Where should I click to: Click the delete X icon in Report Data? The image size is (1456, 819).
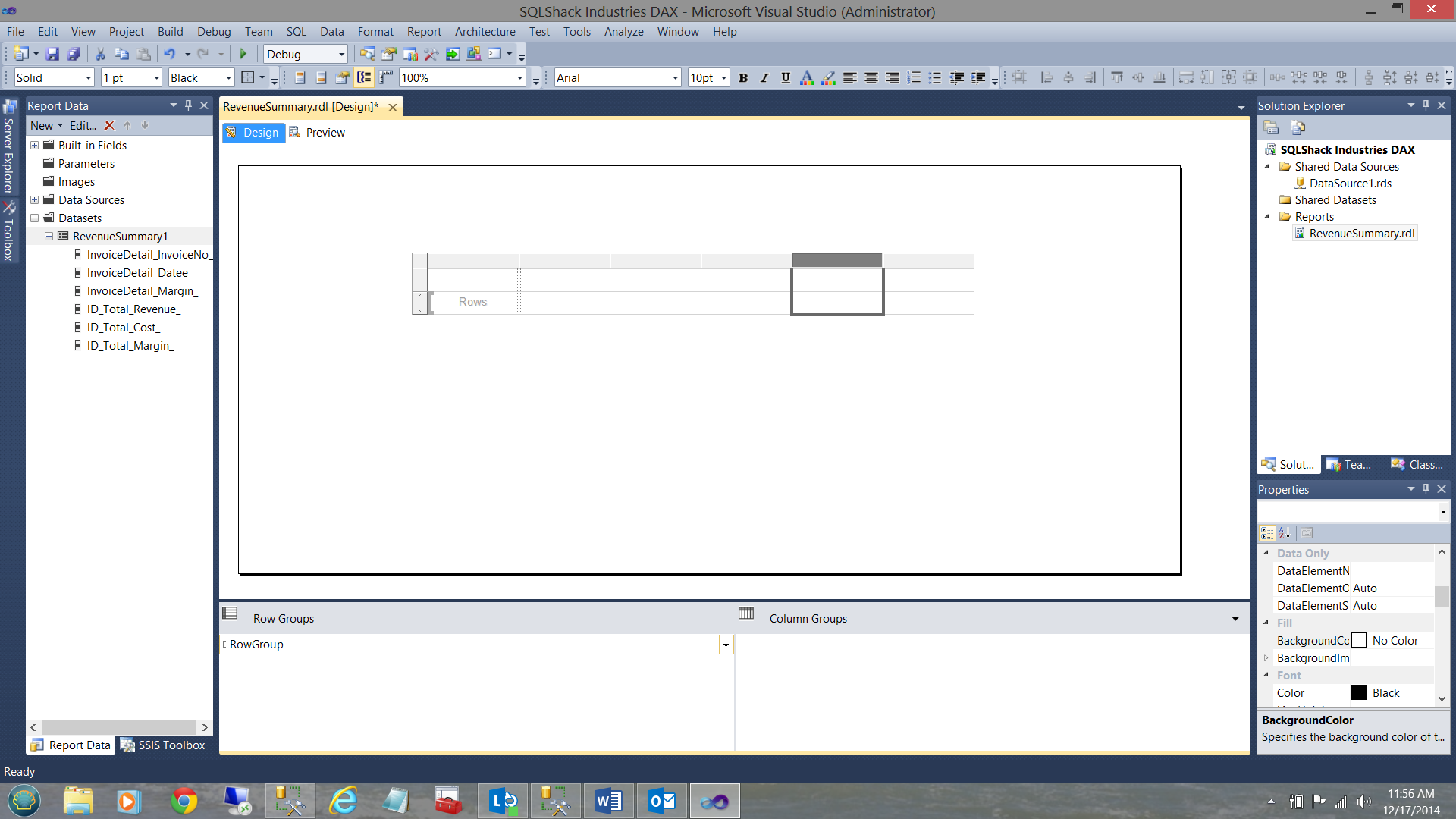tap(109, 126)
